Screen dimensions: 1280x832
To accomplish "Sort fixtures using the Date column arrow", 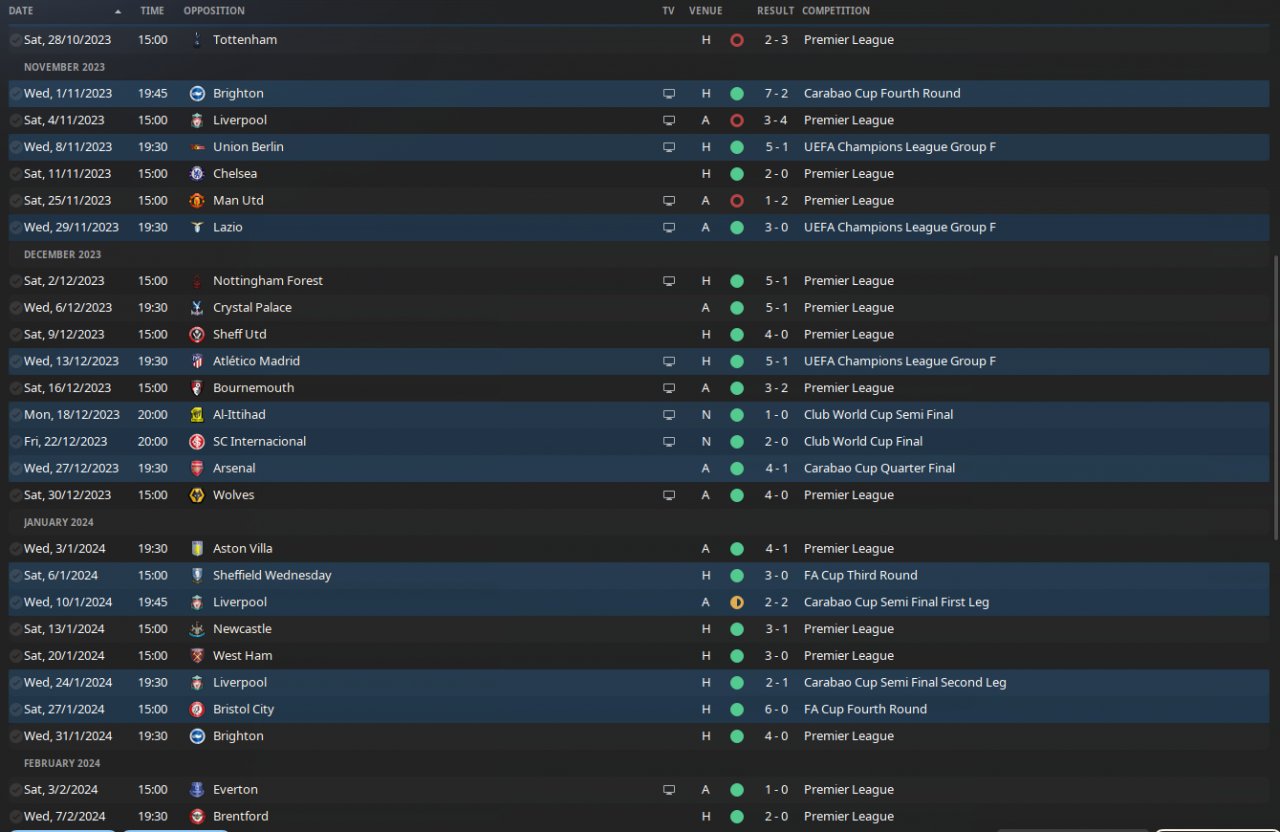I will (118, 11).
